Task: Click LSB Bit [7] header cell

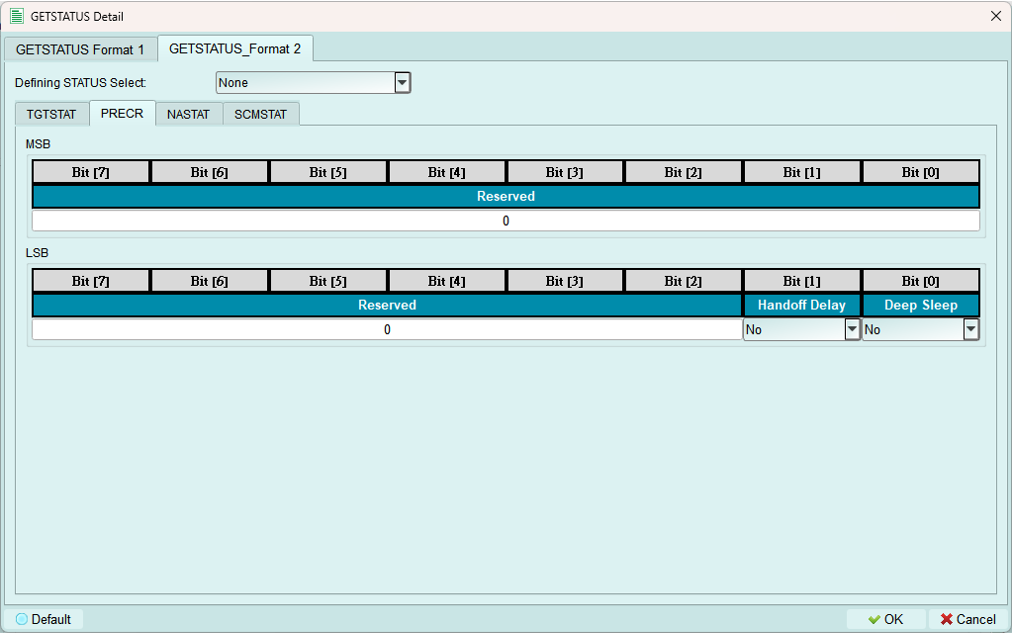Action: point(91,281)
